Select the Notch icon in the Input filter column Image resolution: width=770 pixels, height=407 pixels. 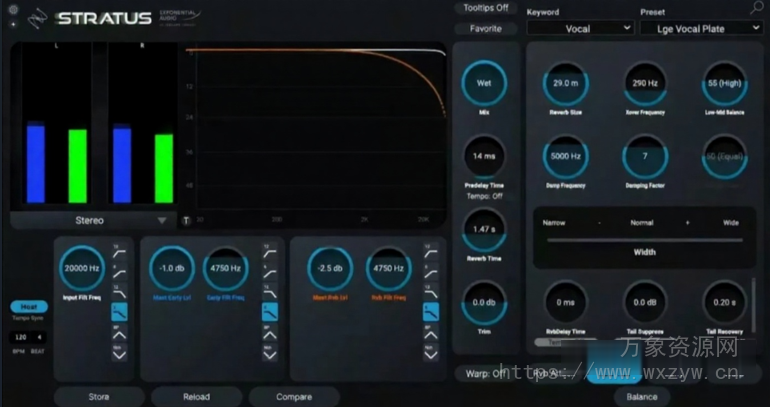(119, 353)
